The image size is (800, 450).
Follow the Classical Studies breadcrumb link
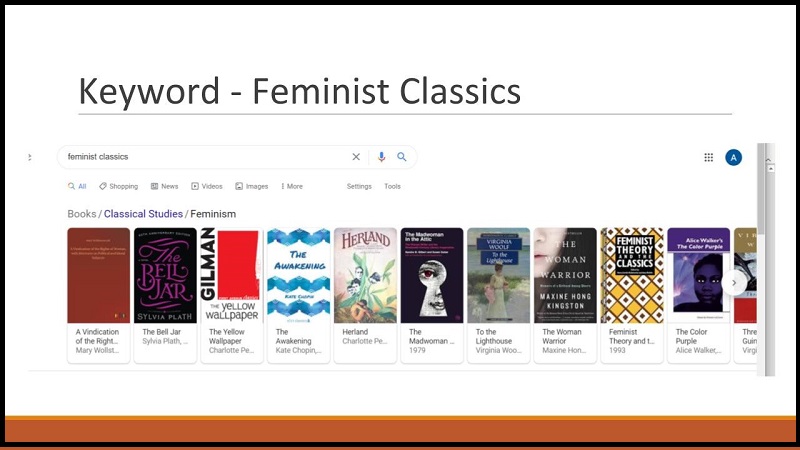pyautogui.click(x=143, y=214)
